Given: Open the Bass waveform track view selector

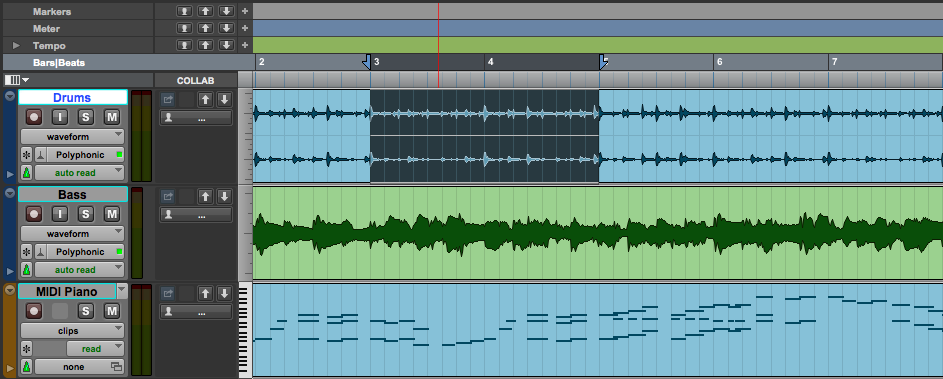Looking at the screenshot, I should (73, 233).
